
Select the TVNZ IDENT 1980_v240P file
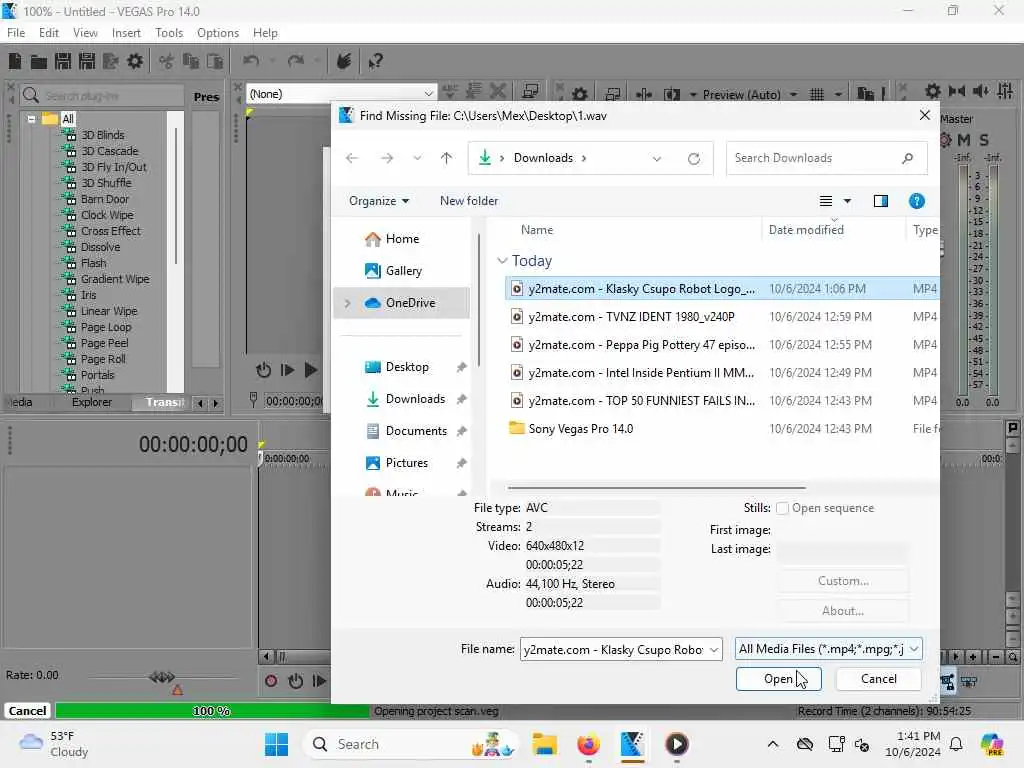632,317
